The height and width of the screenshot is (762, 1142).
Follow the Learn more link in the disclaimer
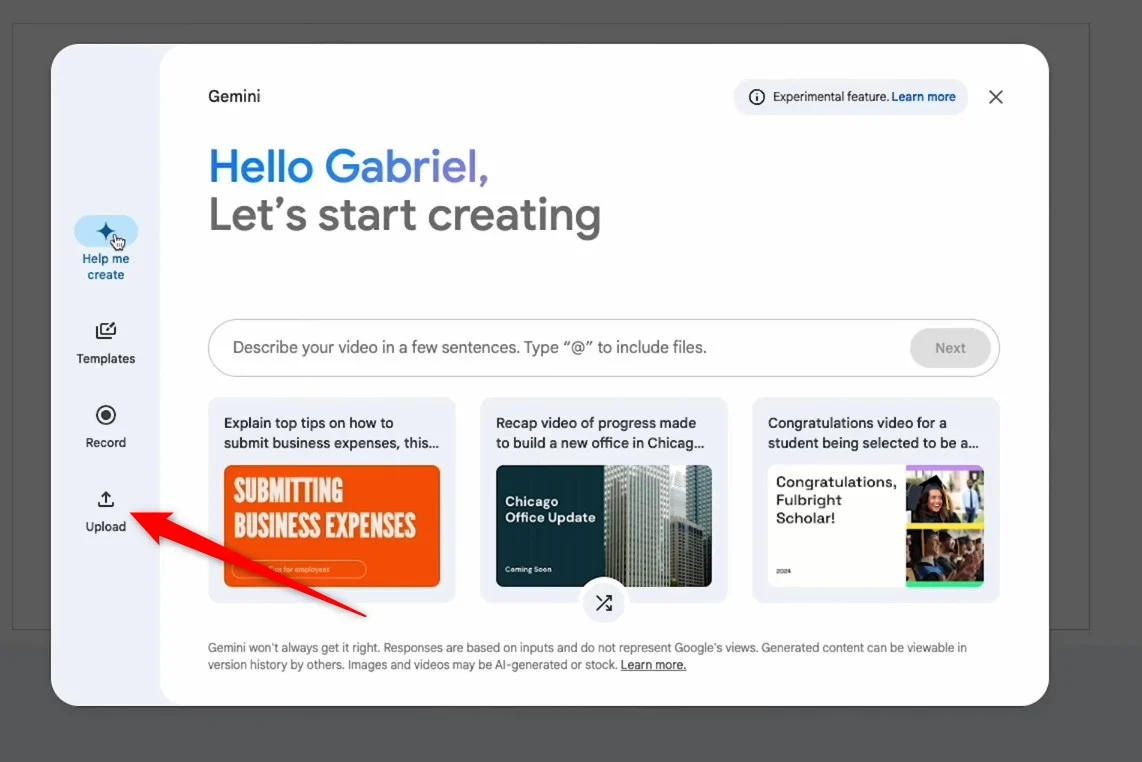pos(653,665)
